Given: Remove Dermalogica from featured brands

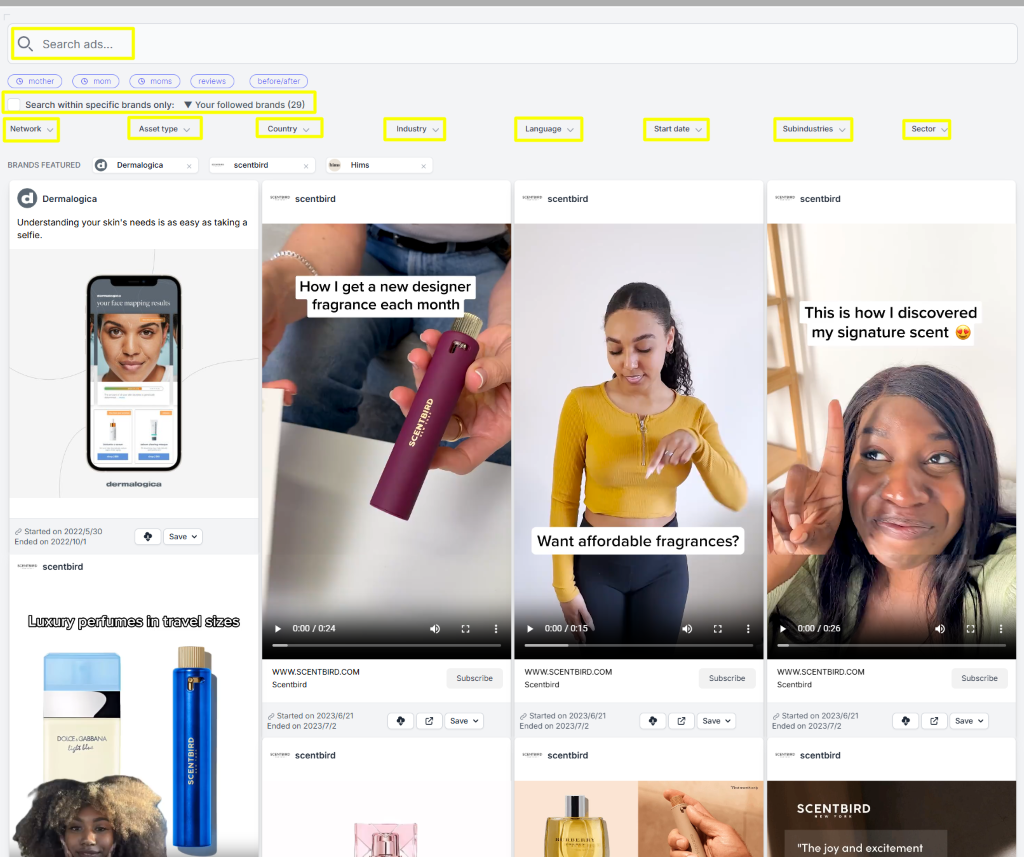Looking at the screenshot, I should pos(189,166).
